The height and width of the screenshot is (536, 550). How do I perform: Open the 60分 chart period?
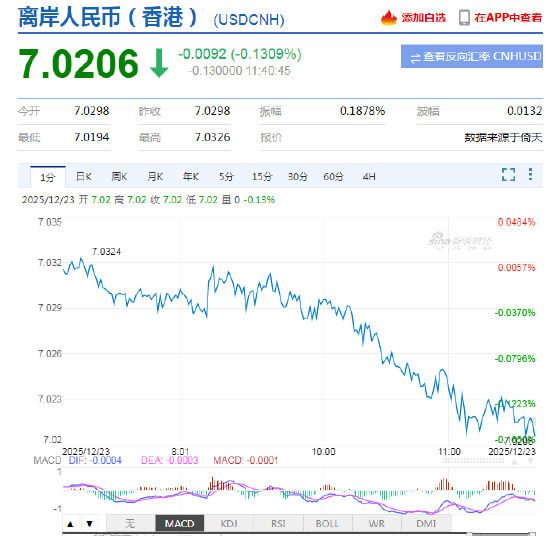click(333, 176)
